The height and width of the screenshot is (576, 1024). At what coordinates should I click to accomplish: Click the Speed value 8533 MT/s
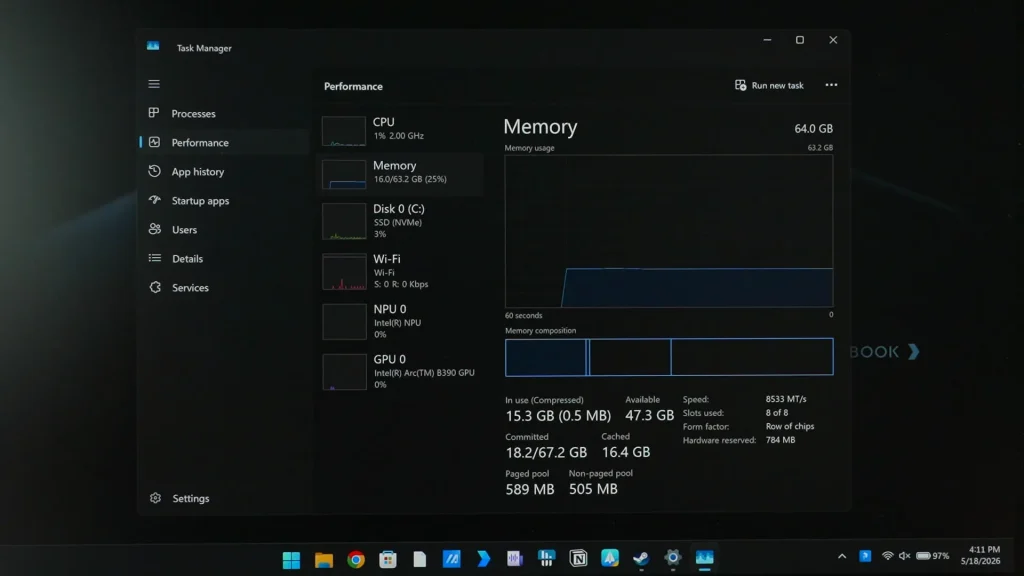(786, 399)
